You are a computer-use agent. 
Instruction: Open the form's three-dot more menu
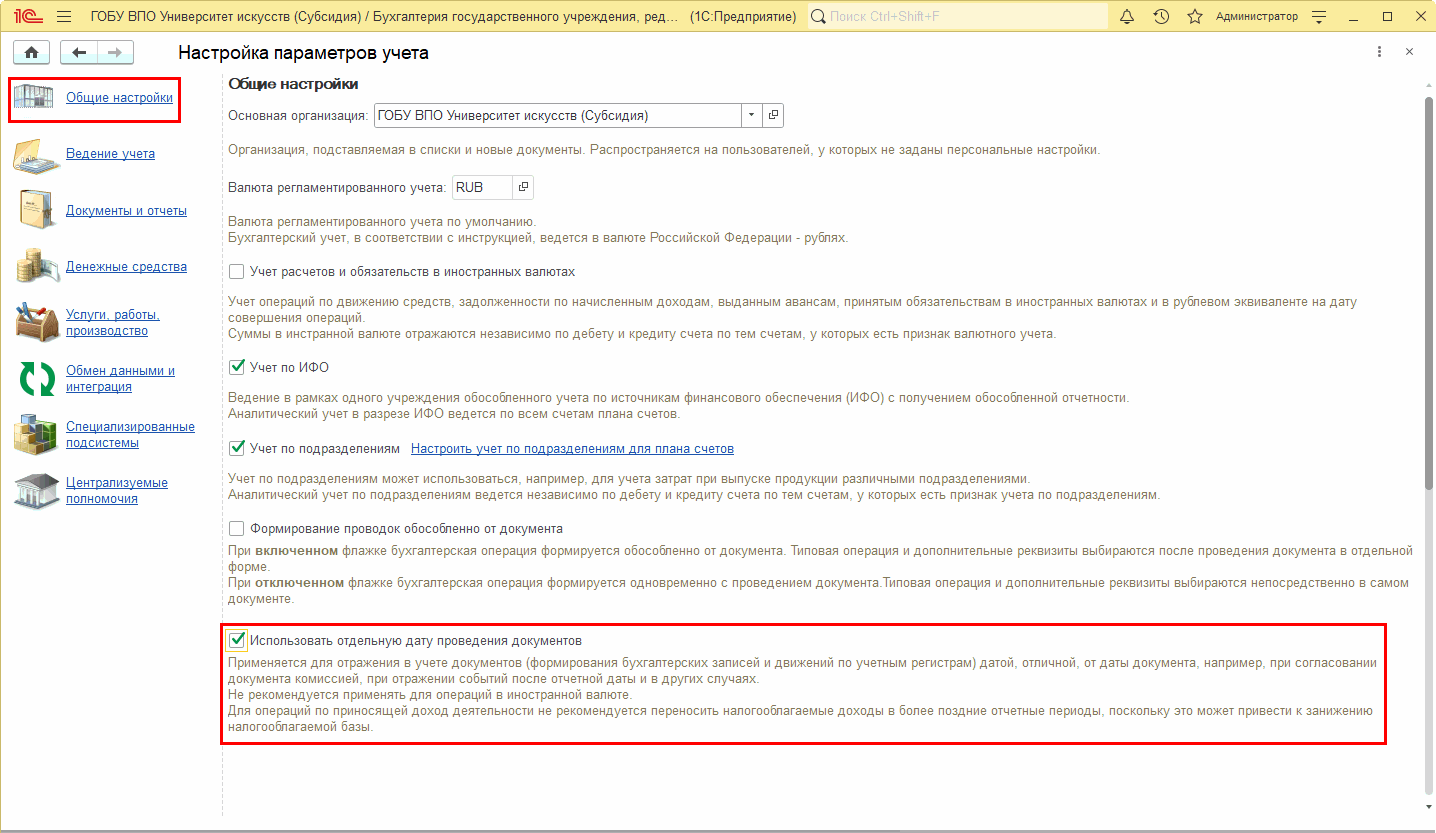click(x=1380, y=52)
